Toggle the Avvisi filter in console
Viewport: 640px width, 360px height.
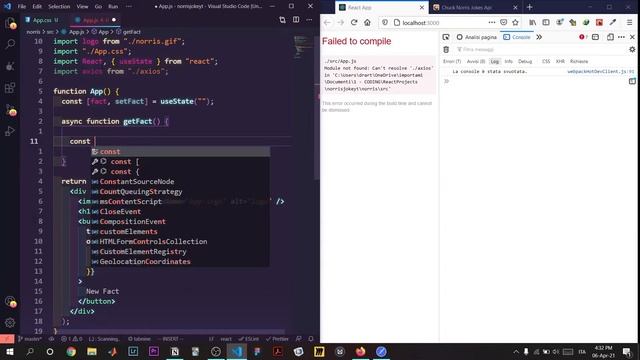pos(476,61)
